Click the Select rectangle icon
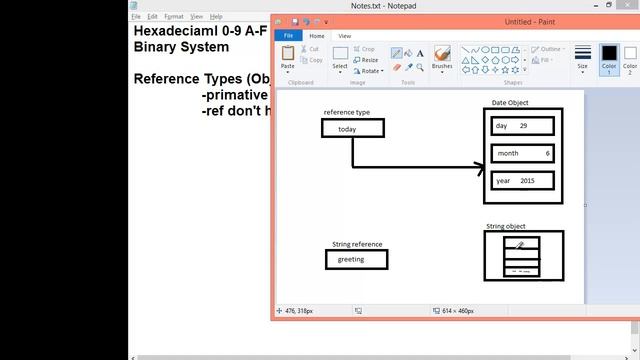 [x=340, y=53]
